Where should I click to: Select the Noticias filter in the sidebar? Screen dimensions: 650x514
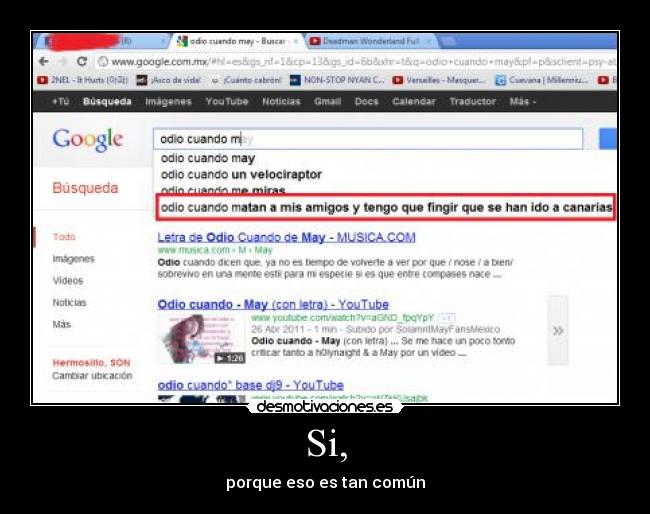point(69,303)
